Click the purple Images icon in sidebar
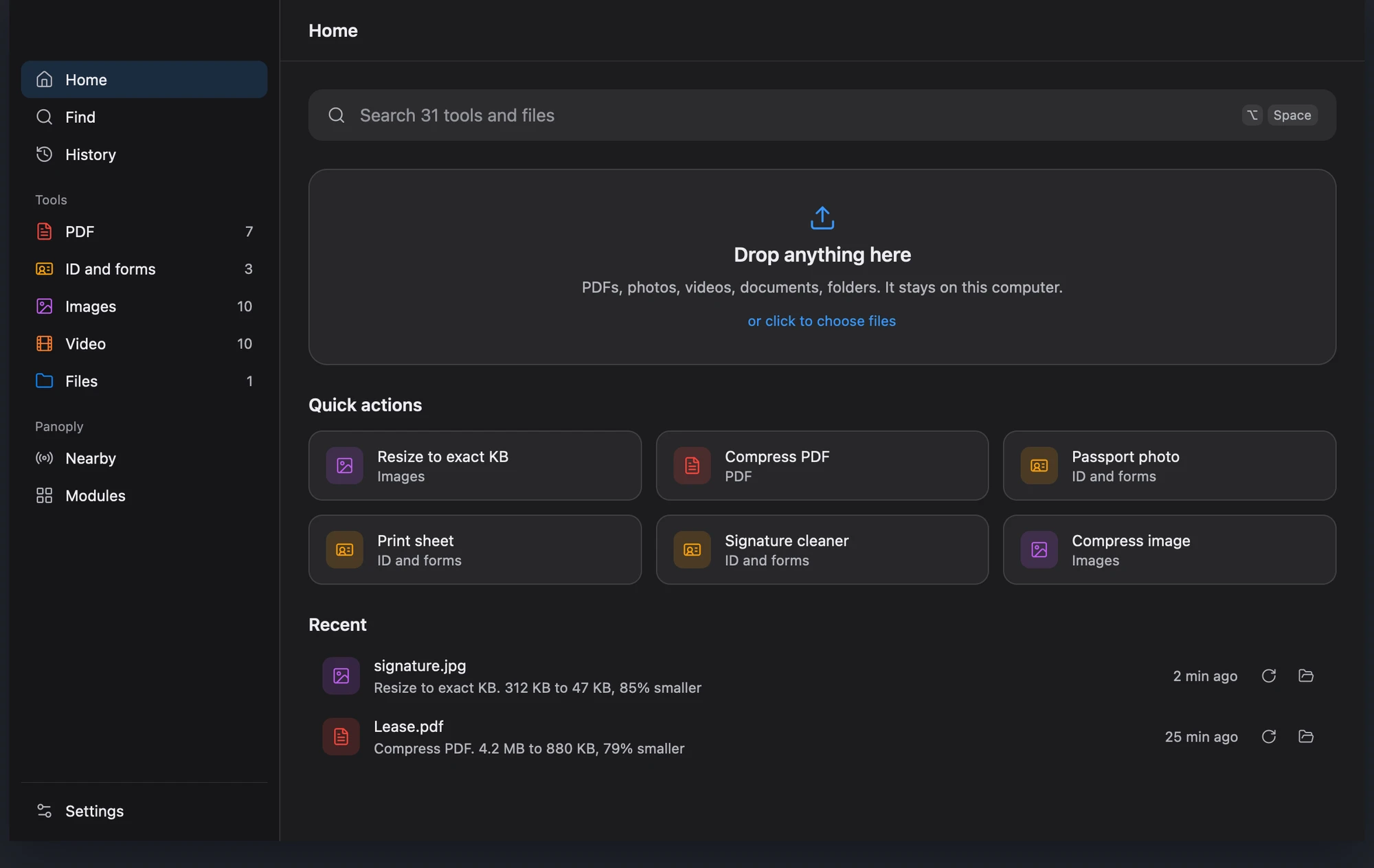This screenshot has height=868, width=1374. pyautogui.click(x=44, y=306)
